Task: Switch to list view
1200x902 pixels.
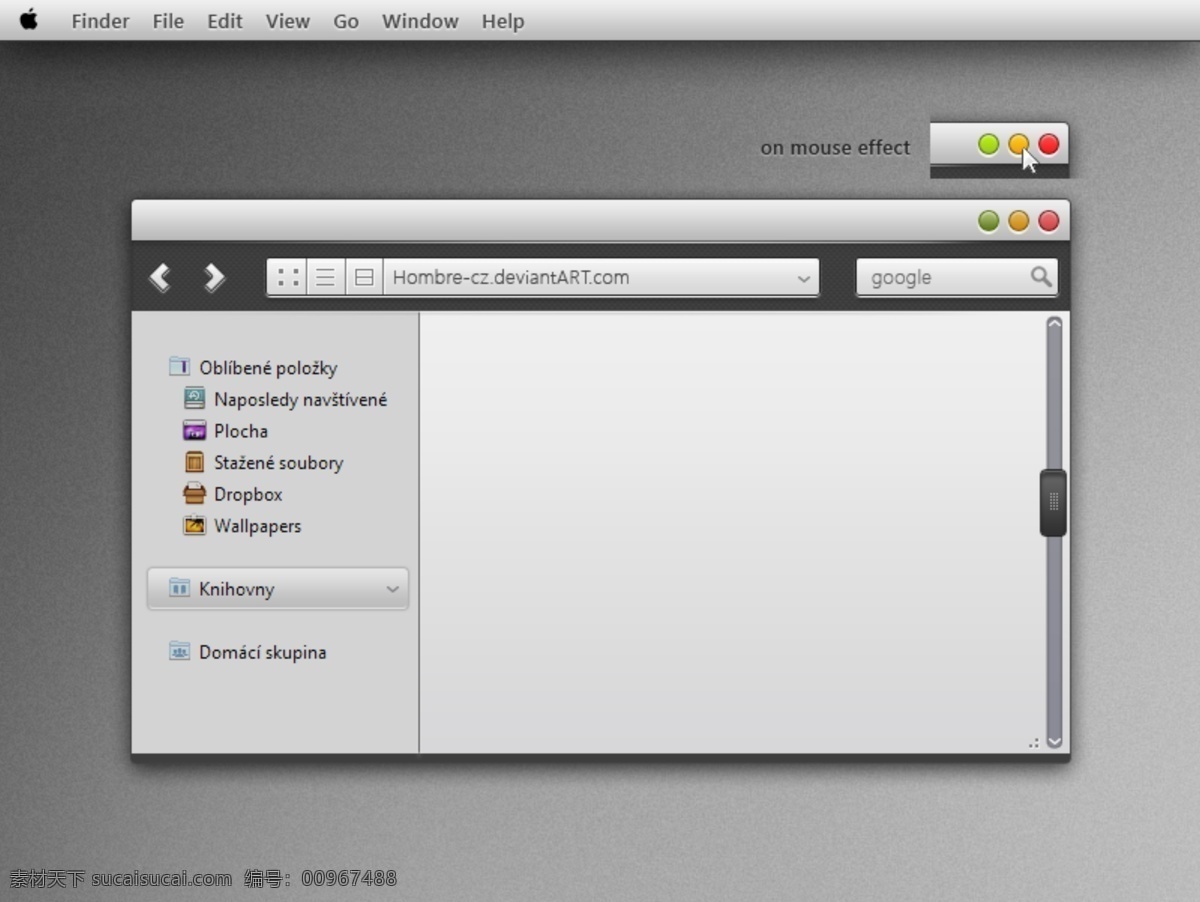Action: [x=325, y=278]
